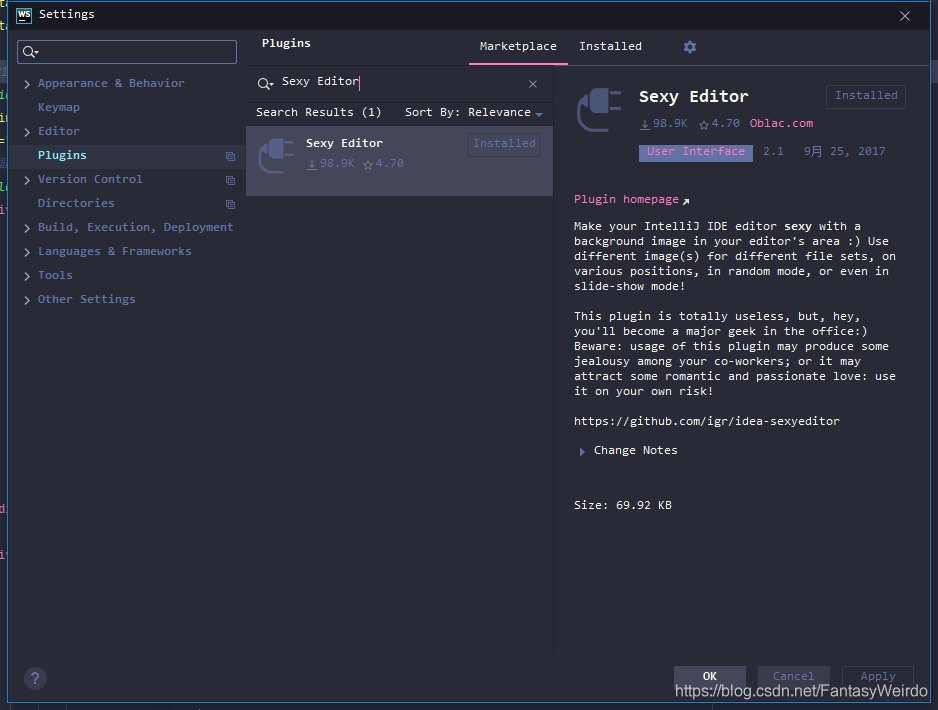Viewport: 938px width, 710px height.
Task: Switch to the Marketplace tab
Action: [x=518, y=46]
